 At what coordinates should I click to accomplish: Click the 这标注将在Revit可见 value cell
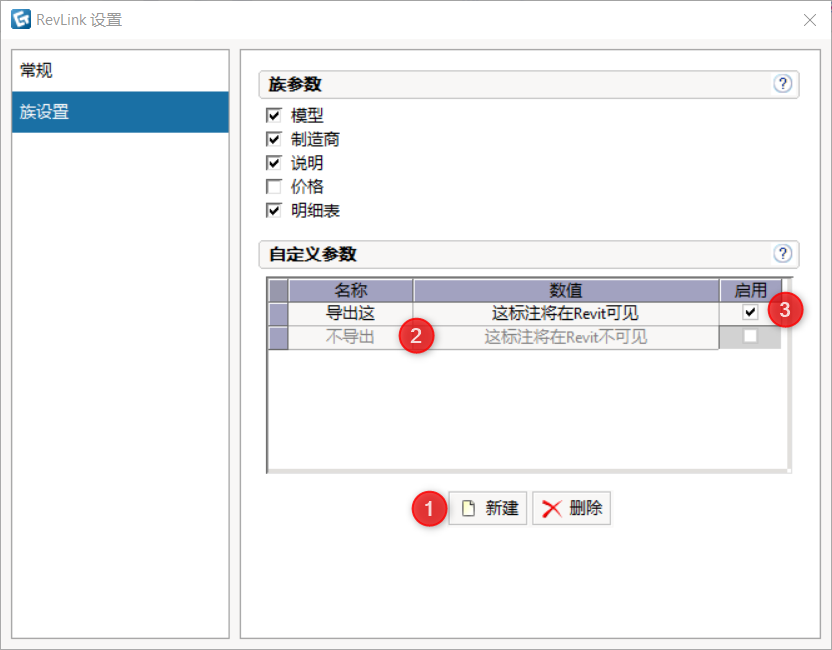(566, 313)
